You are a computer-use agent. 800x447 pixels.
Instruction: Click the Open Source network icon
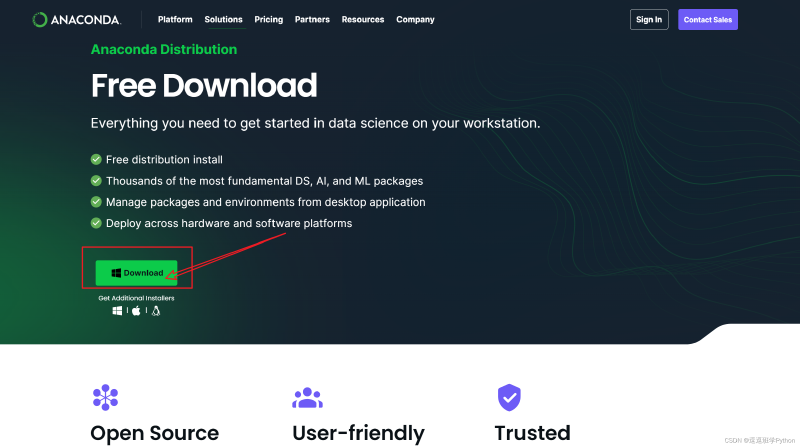pyautogui.click(x=106, y=397)
